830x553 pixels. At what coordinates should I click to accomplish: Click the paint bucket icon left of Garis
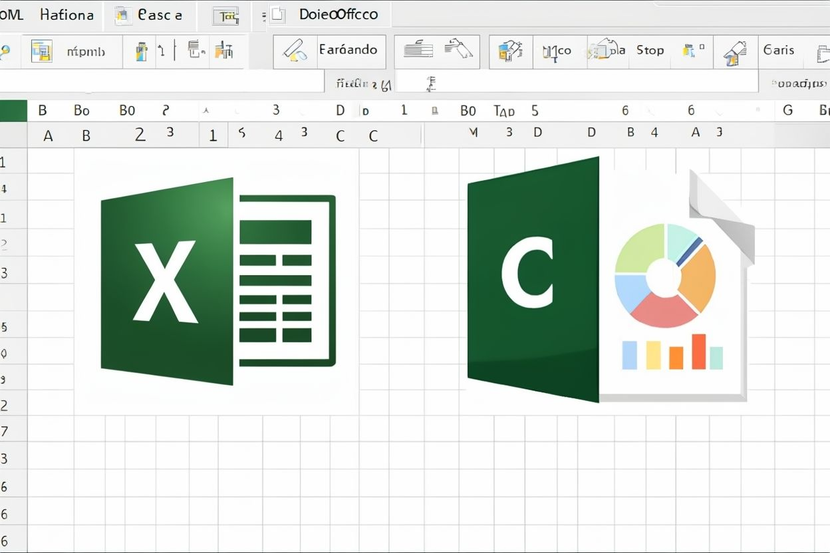[734, 52]
